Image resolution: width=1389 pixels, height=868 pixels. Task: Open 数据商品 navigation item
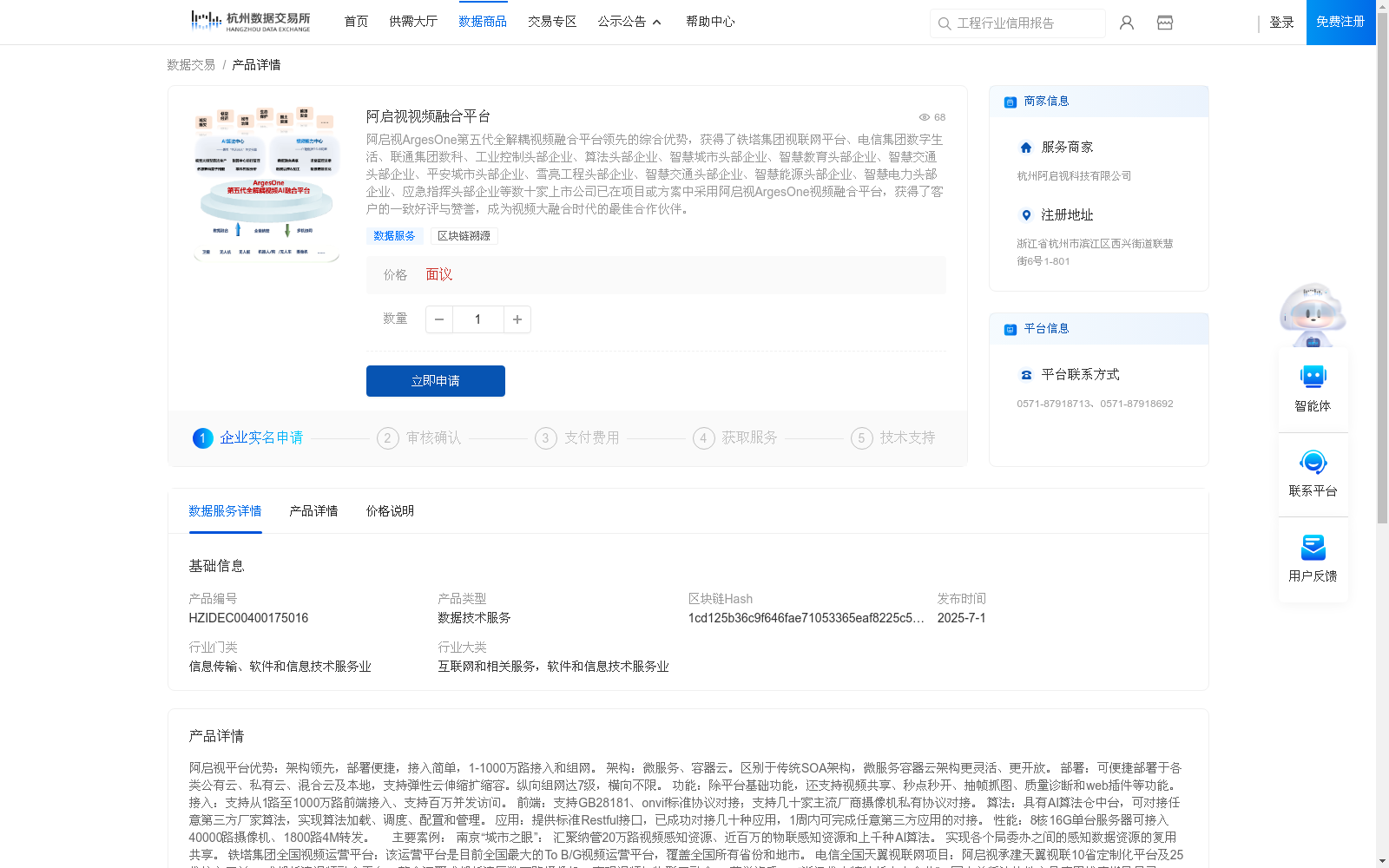483,22
